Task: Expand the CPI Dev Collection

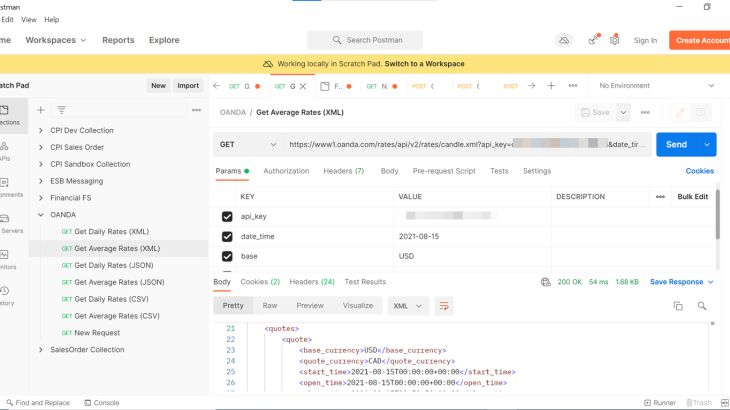Action: point(41,131)
